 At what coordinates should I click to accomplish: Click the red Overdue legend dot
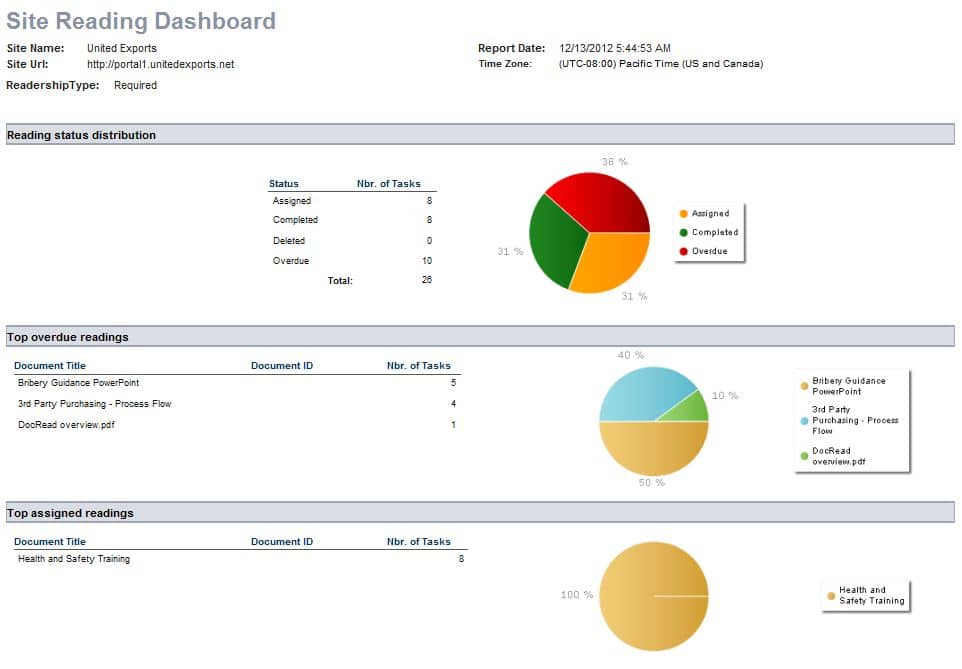point(683,252)
